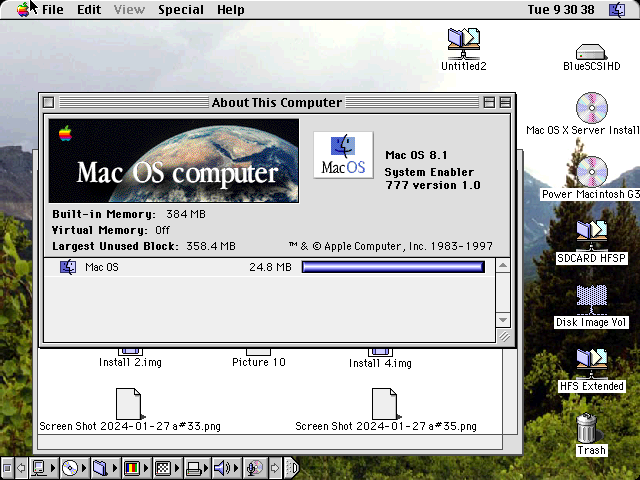Viewport: 640px width, 480px height.
Task: Select the Picture 10 file label
Action: (259, 362)
